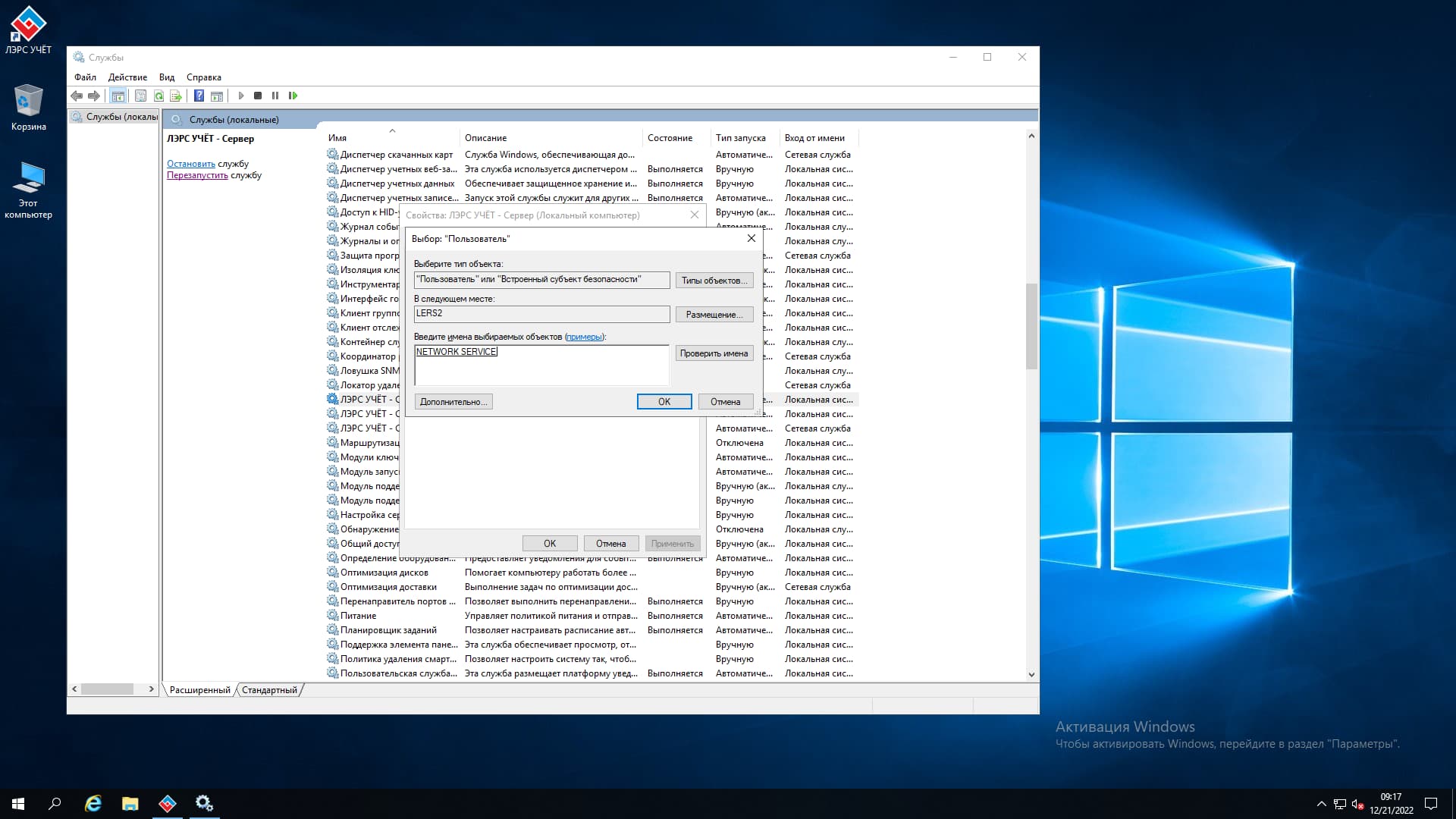Open ЛЭРС УЧЁТ desktop shortcut

coord(28,30)
